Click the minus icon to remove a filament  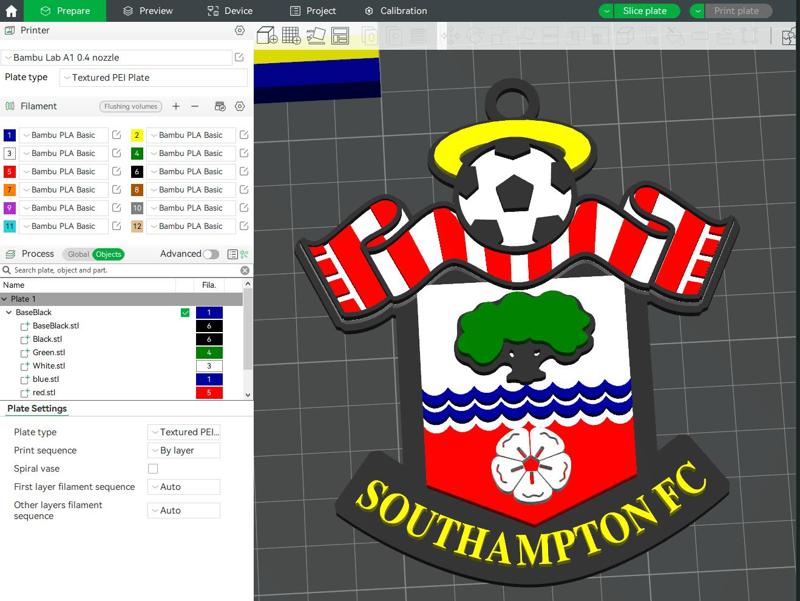tap(194, 106)
